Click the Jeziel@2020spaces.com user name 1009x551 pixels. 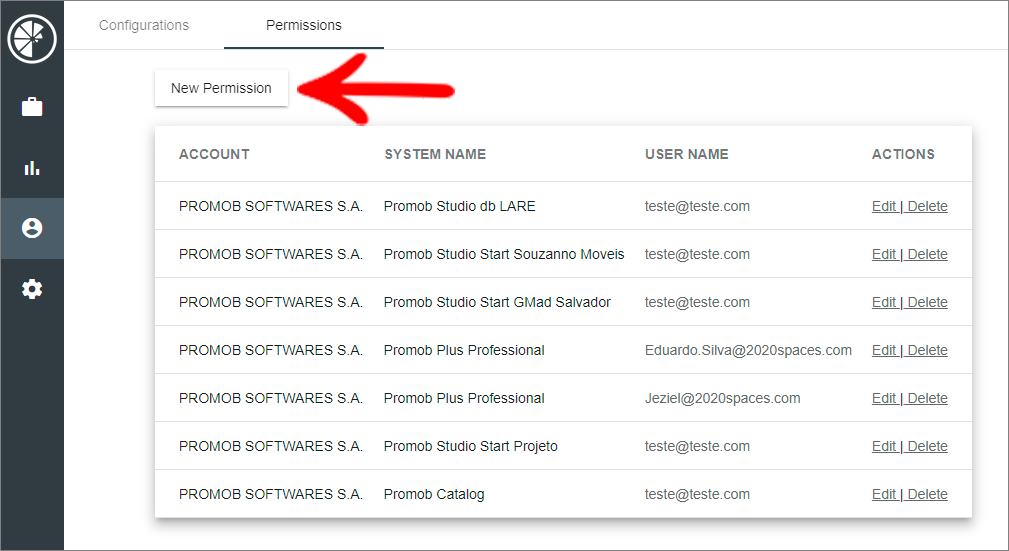(723, 398)
